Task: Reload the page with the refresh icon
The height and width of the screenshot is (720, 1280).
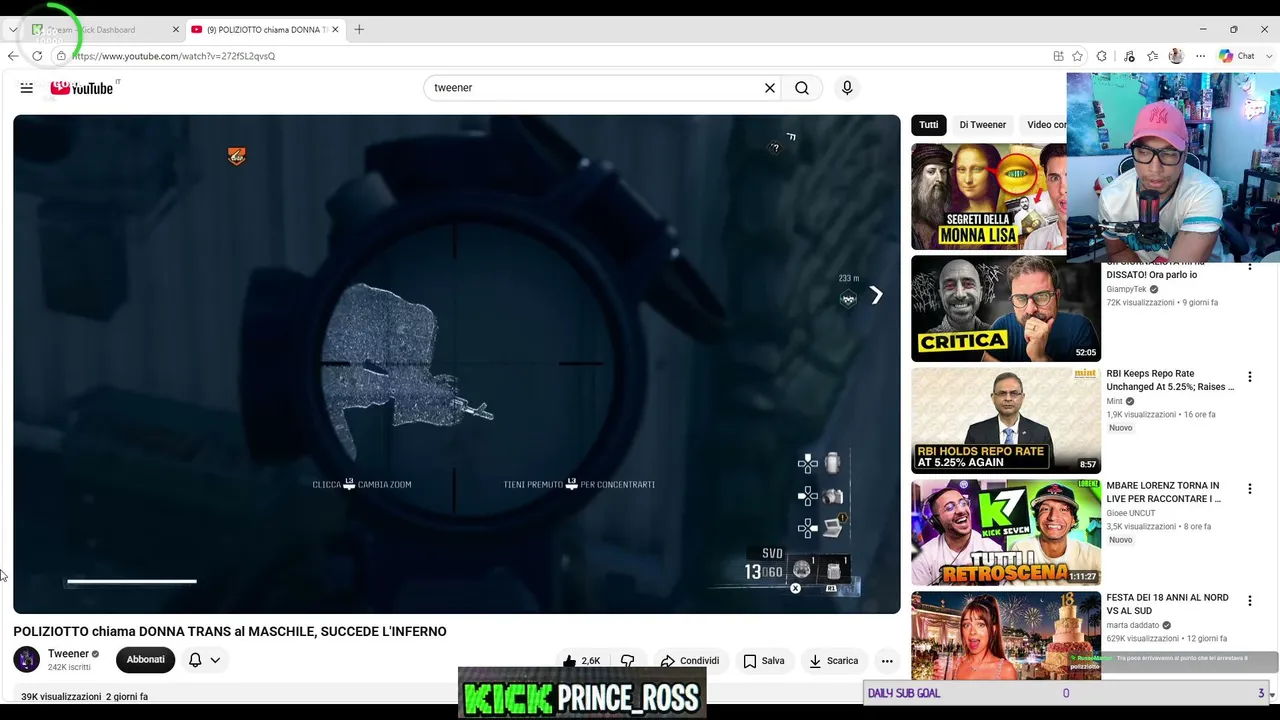Action: tap(37, 56)
